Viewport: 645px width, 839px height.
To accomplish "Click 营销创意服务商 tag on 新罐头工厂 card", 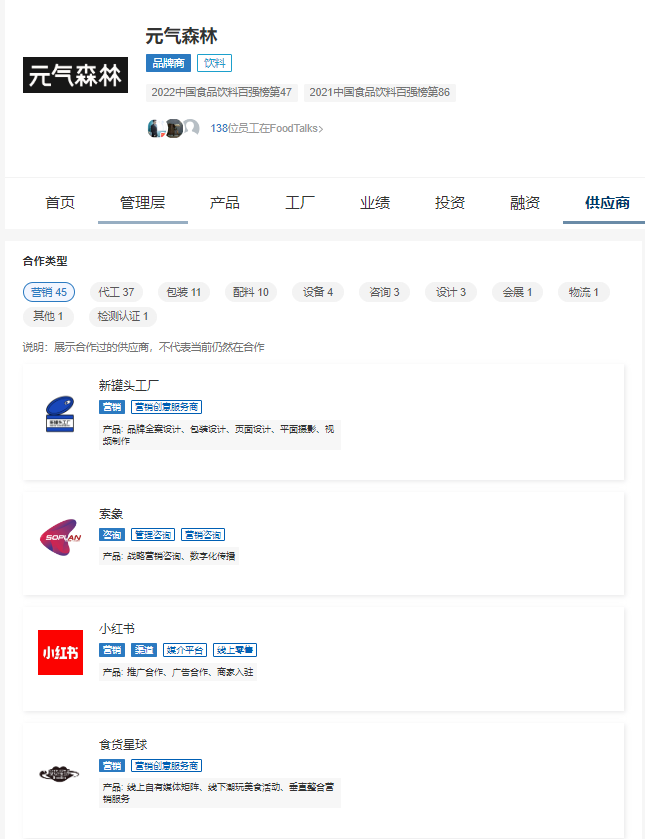I will coord(166,407).
